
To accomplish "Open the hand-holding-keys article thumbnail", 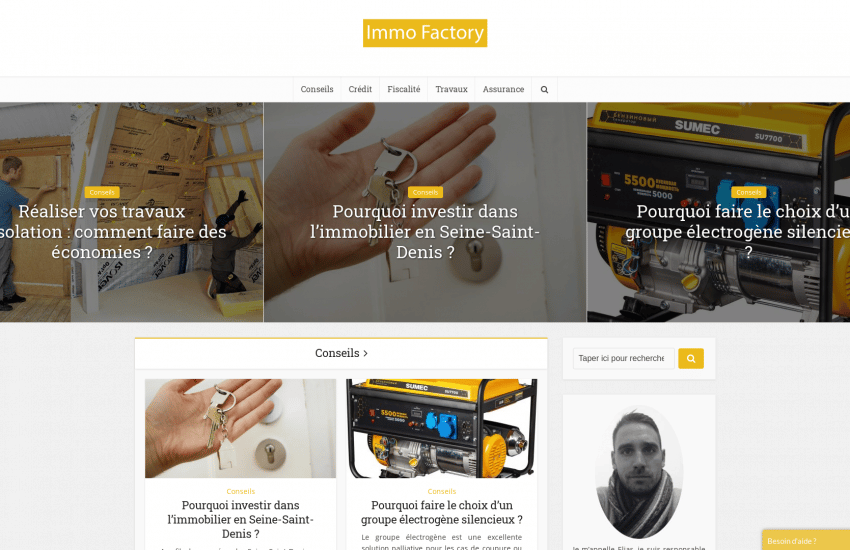I will [x=241, y=428].
